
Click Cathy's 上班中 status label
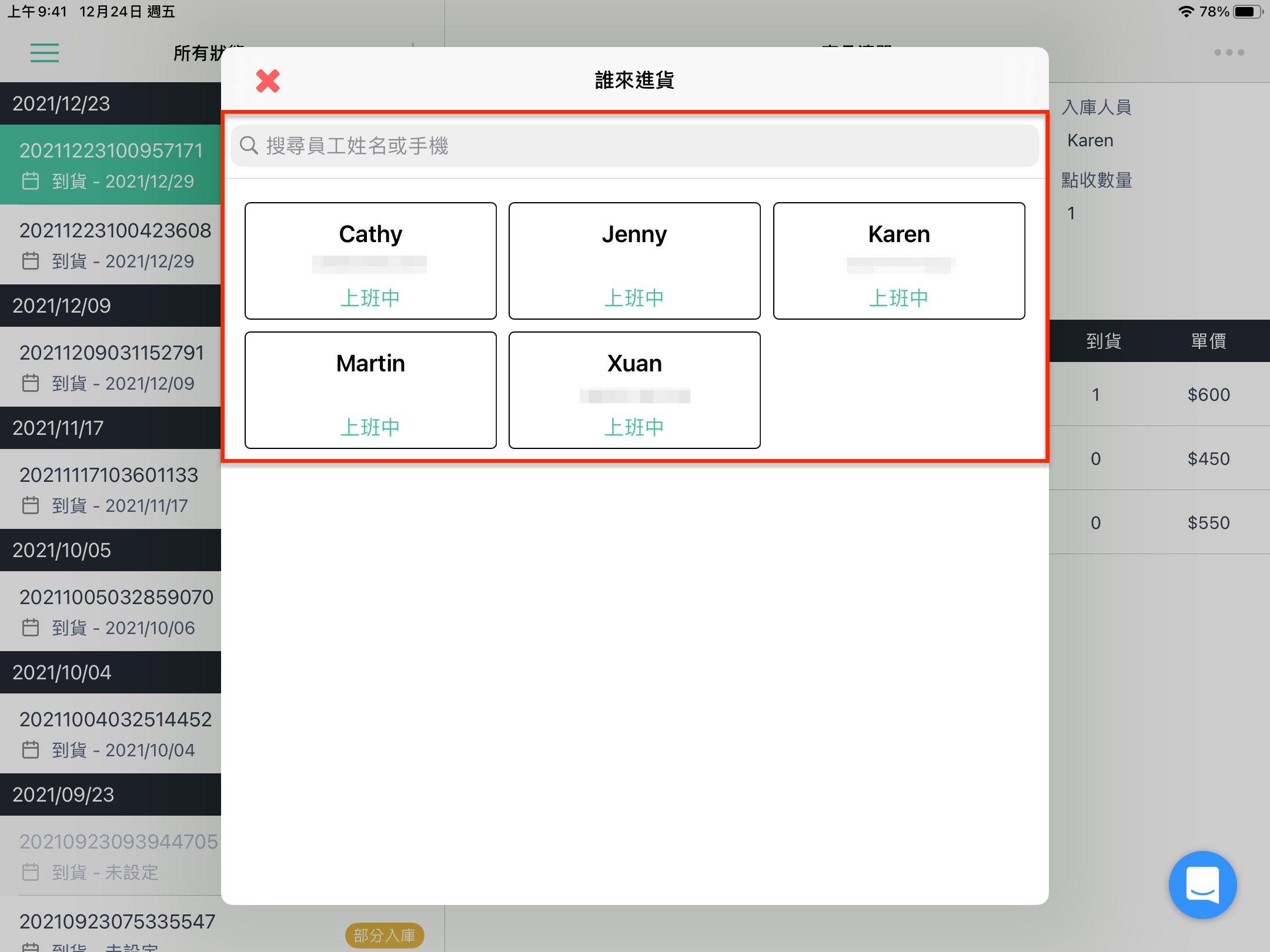tap(370, 298)
